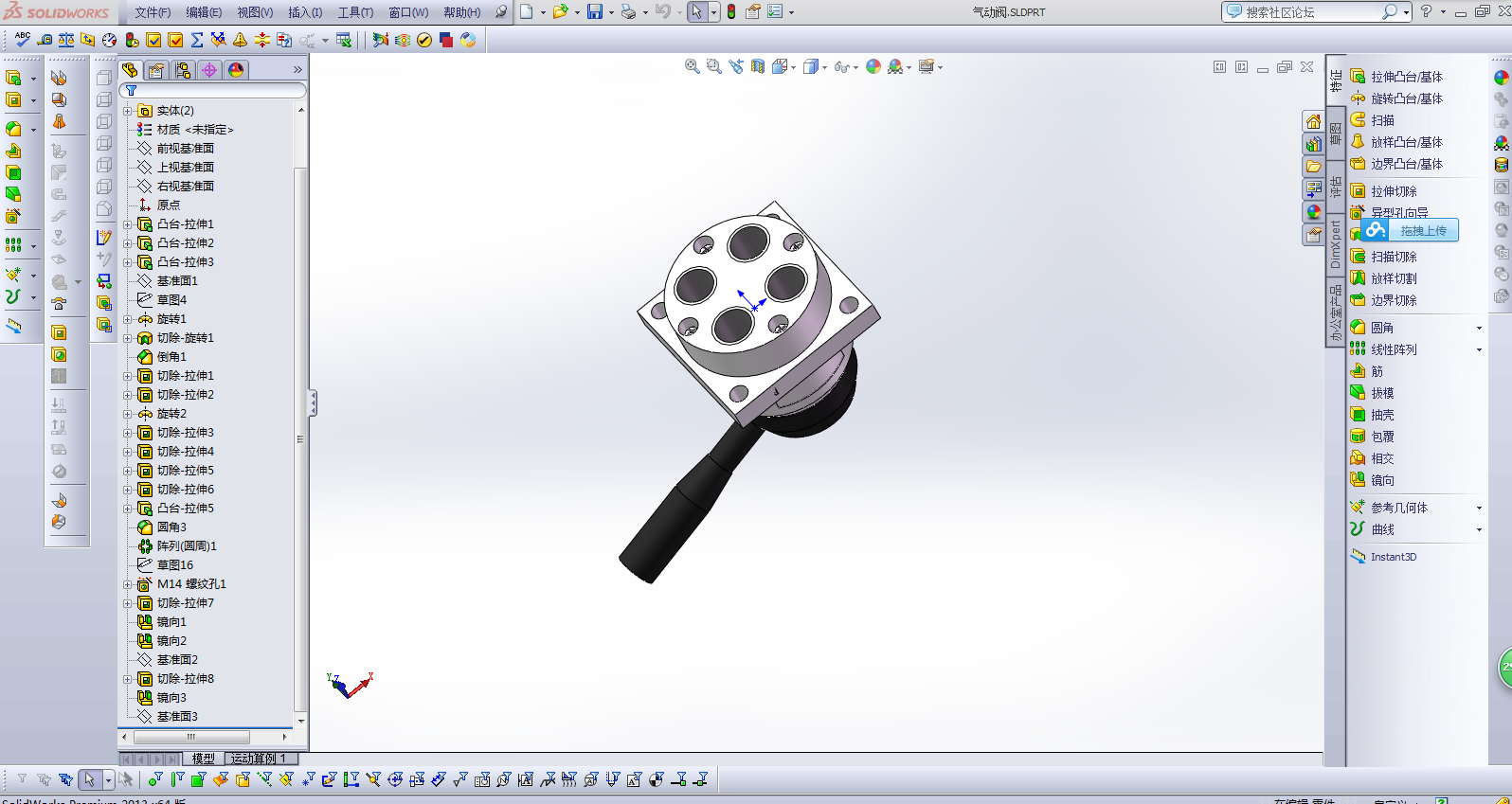Click zoom to fit icon in viewport

click(693, 66)
